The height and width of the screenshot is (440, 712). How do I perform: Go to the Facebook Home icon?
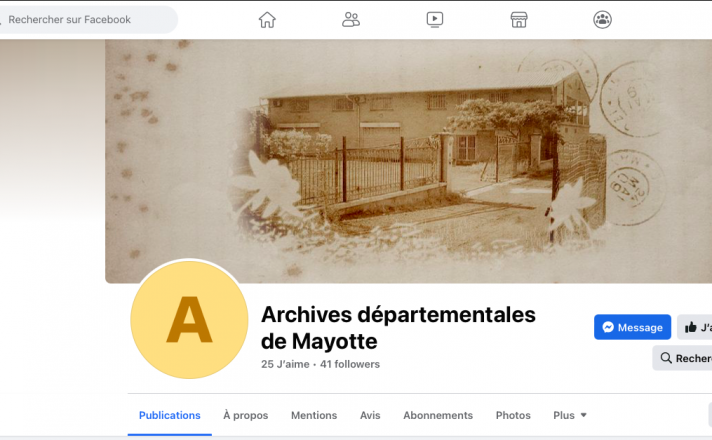[x=267, y=19]
